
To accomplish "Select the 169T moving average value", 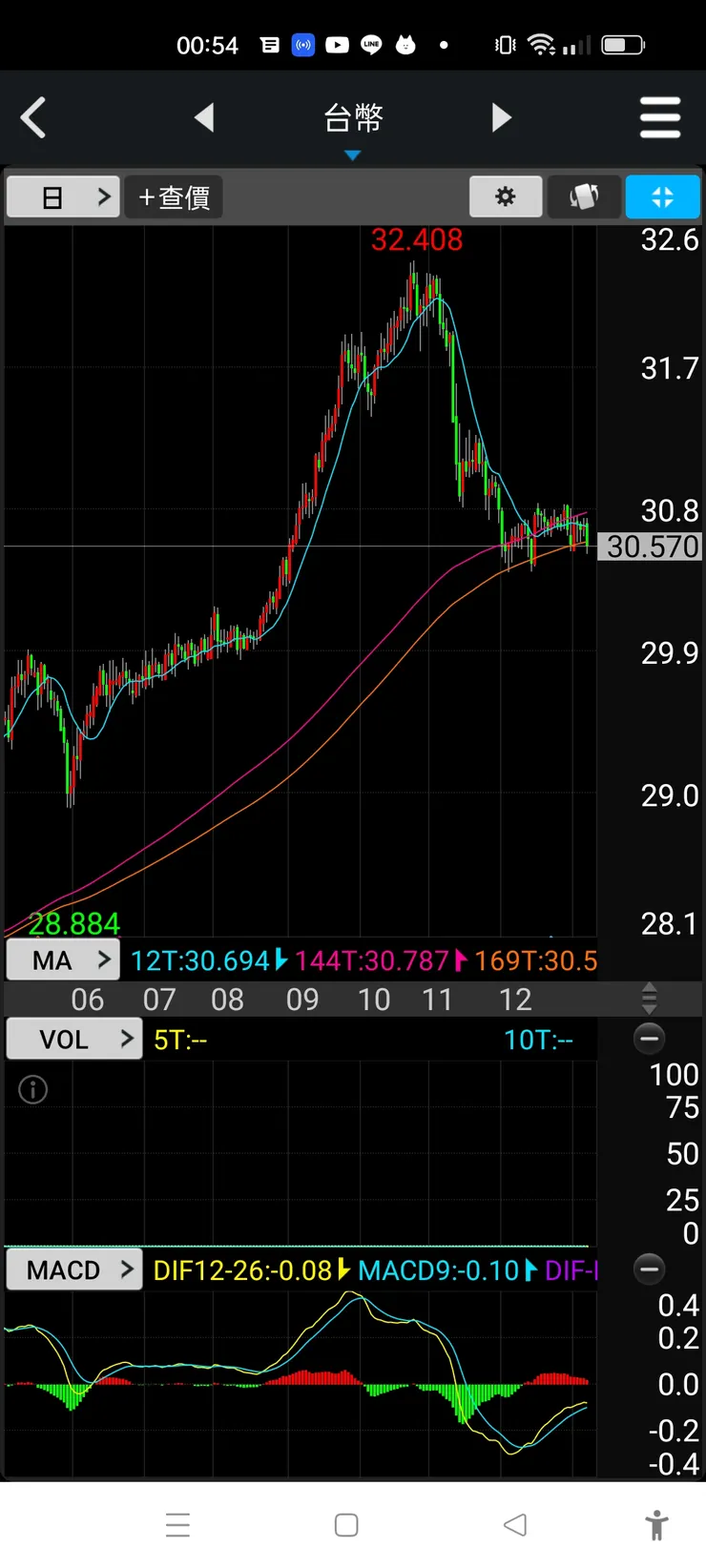I will [535, 960].
